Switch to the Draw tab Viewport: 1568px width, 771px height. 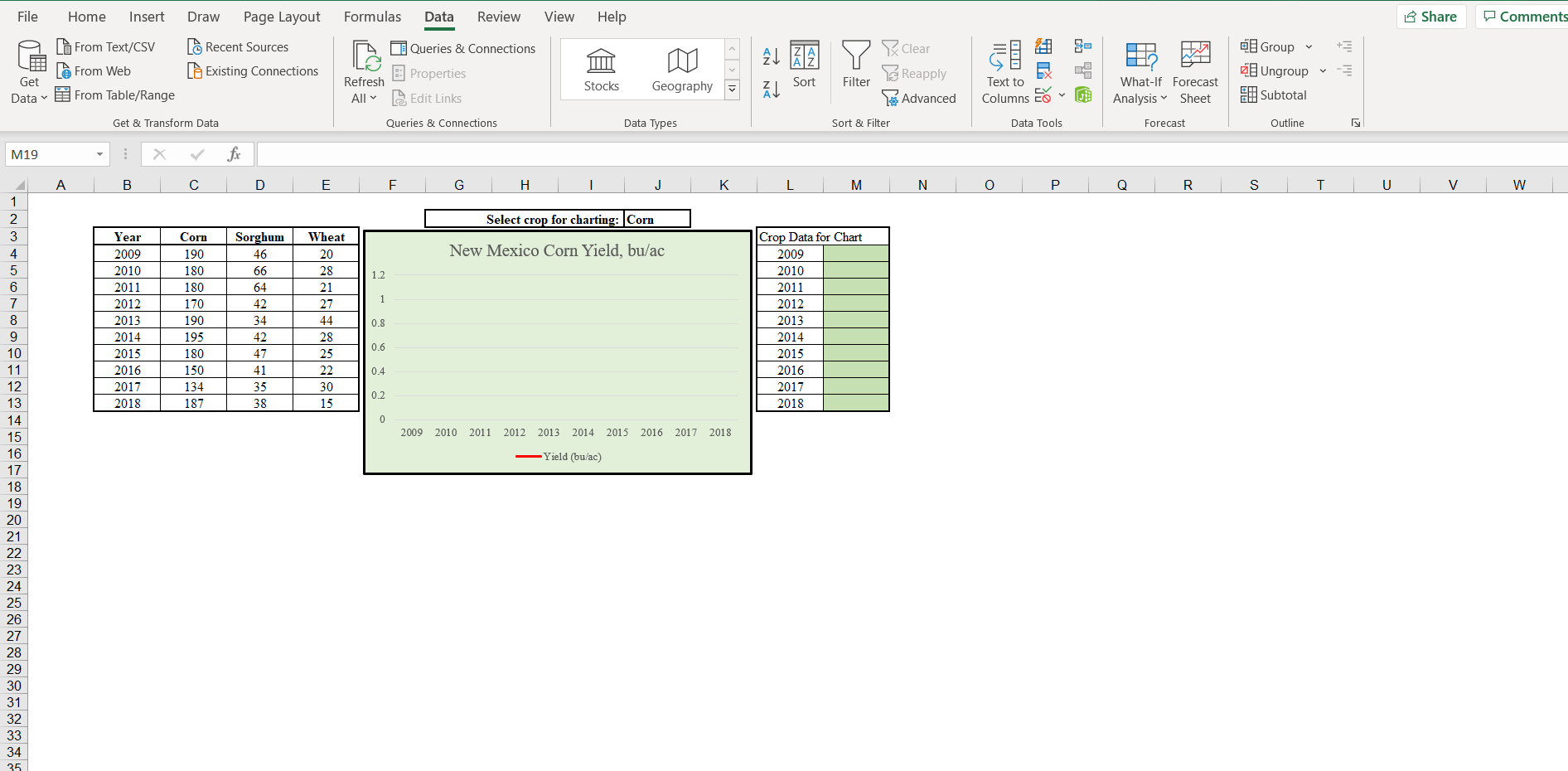[x=203, y=17]
